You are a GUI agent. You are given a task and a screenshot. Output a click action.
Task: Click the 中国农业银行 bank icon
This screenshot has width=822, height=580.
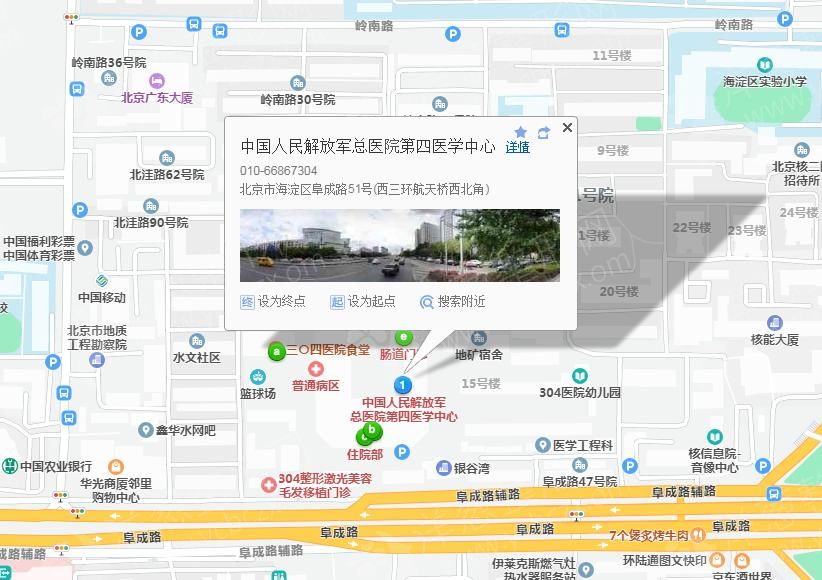coord(9,466)
